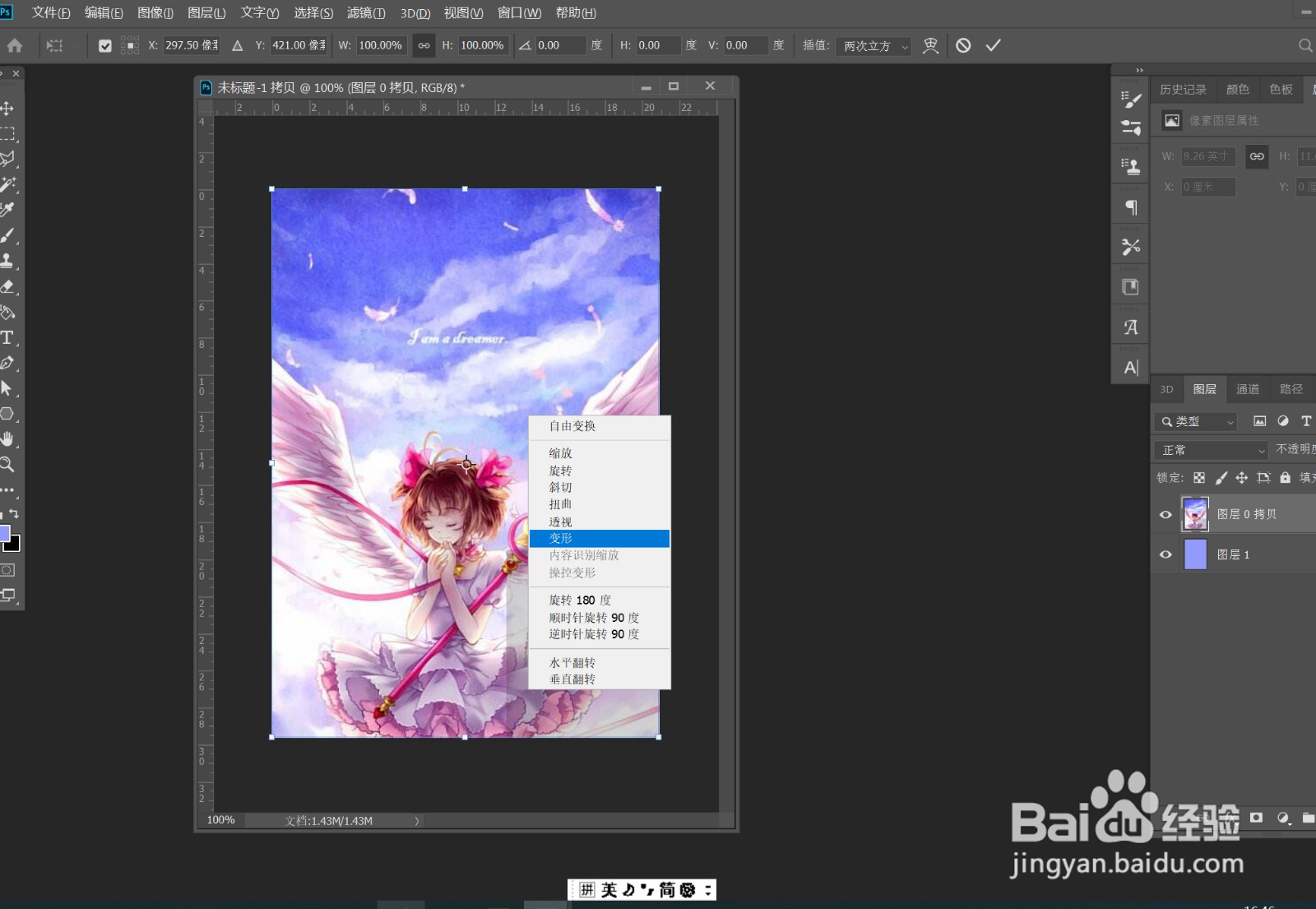Open the Character panel icon
Screen dimensions: 1316x909
(1131, 367)
